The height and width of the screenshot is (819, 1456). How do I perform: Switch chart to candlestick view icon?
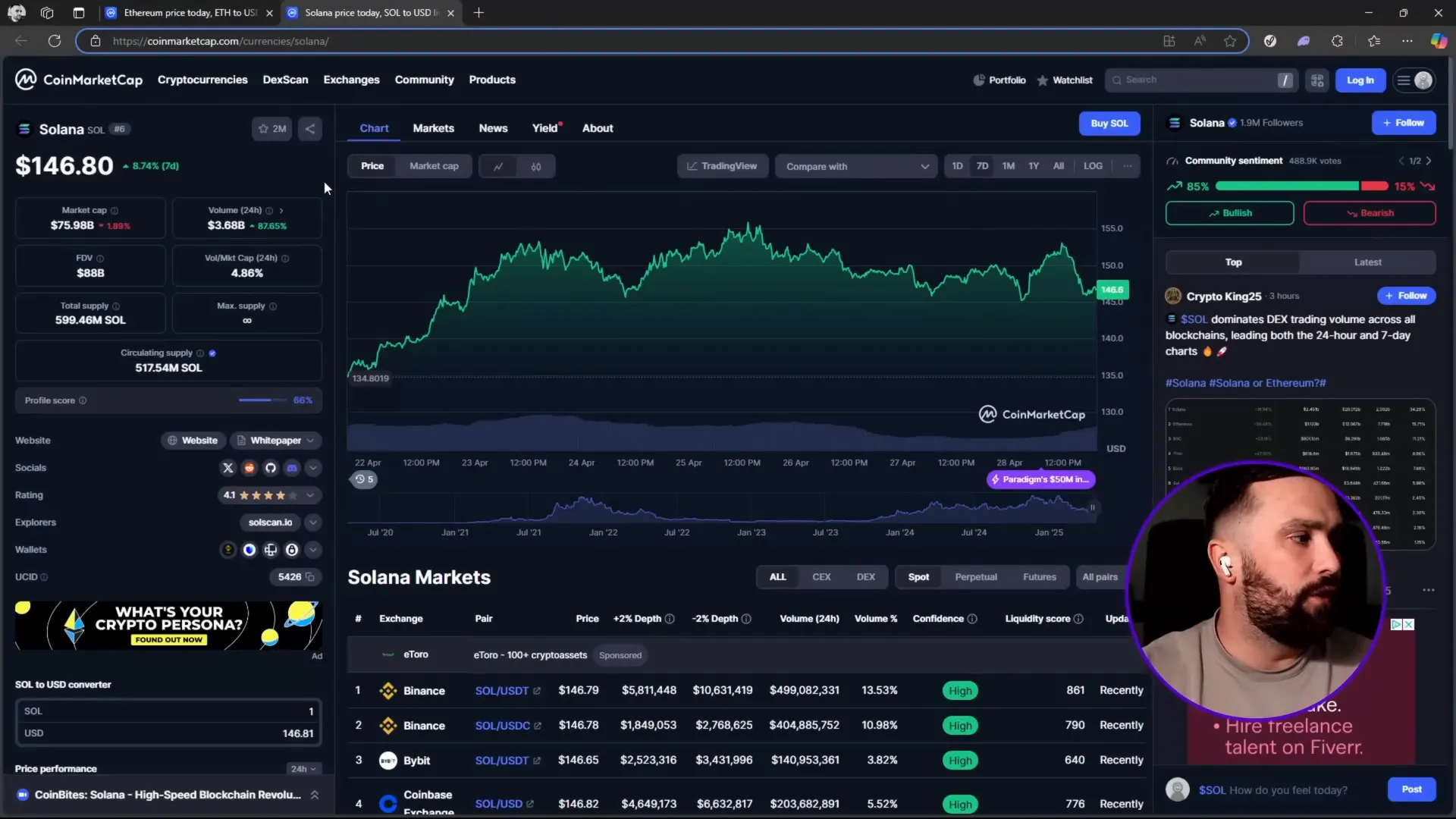tap(536, 166)
